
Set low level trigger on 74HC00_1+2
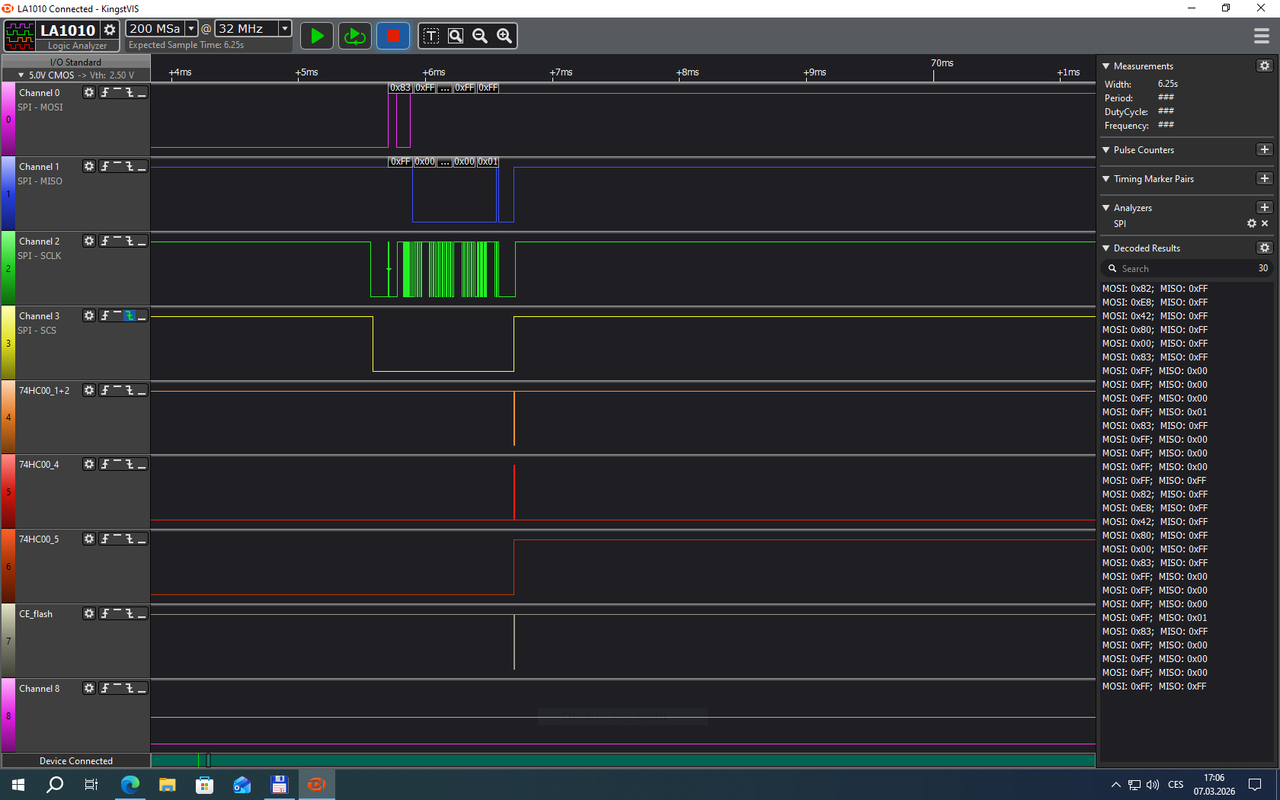[x=141, y=390]
